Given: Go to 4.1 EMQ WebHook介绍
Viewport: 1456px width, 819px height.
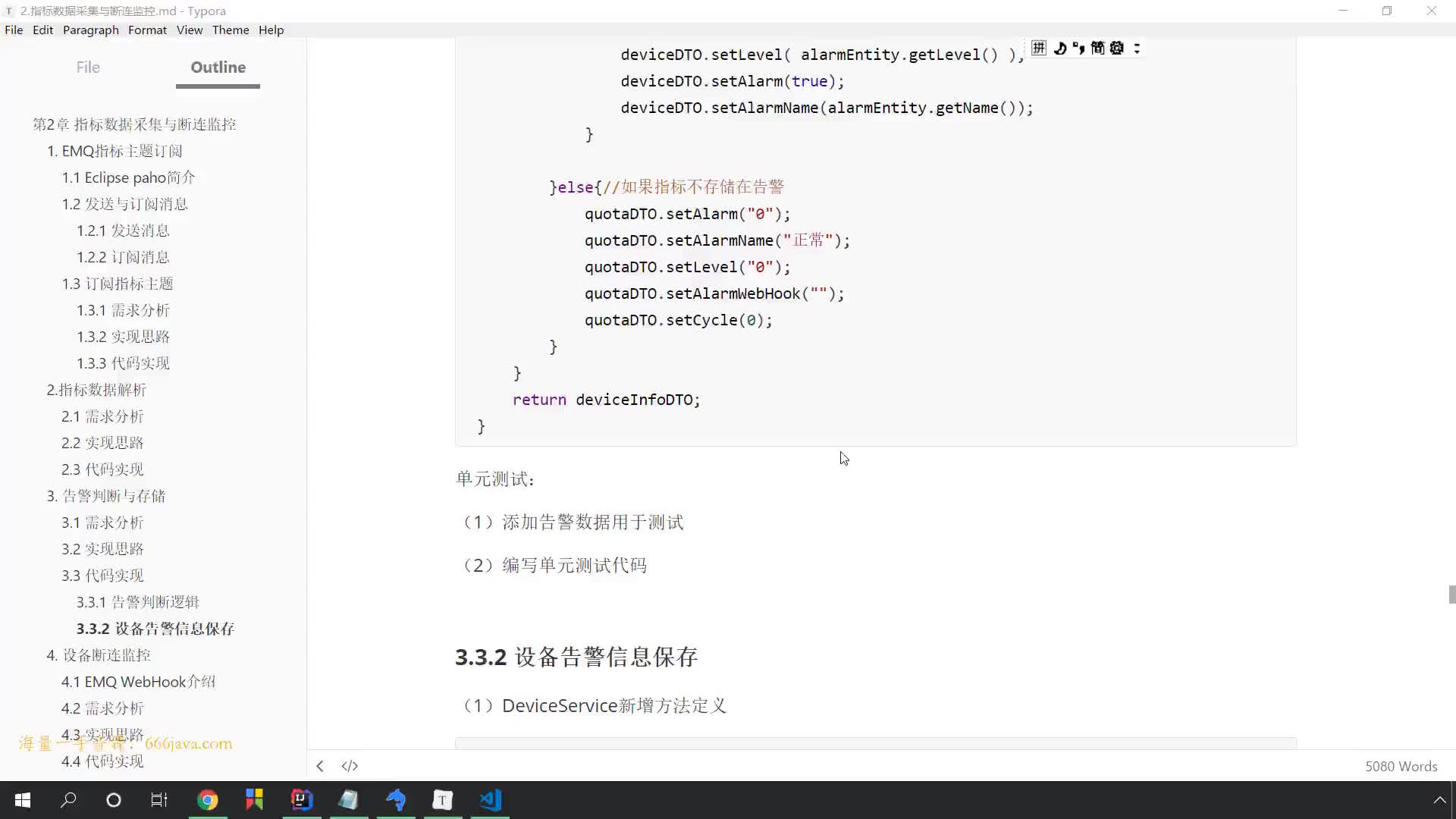Looking at the screenshot, I should pos(138,682).
